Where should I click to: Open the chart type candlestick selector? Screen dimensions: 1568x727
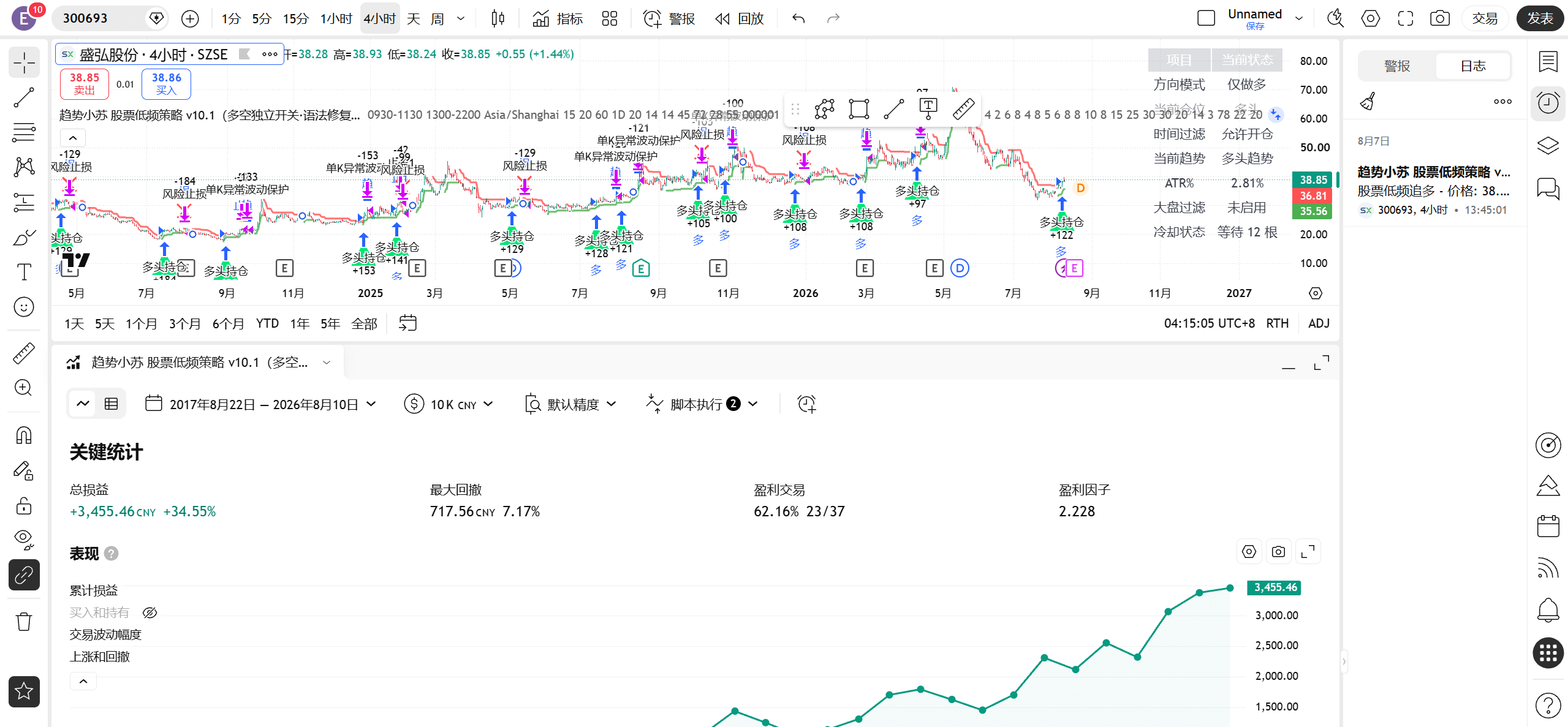(x=498, y=19)
